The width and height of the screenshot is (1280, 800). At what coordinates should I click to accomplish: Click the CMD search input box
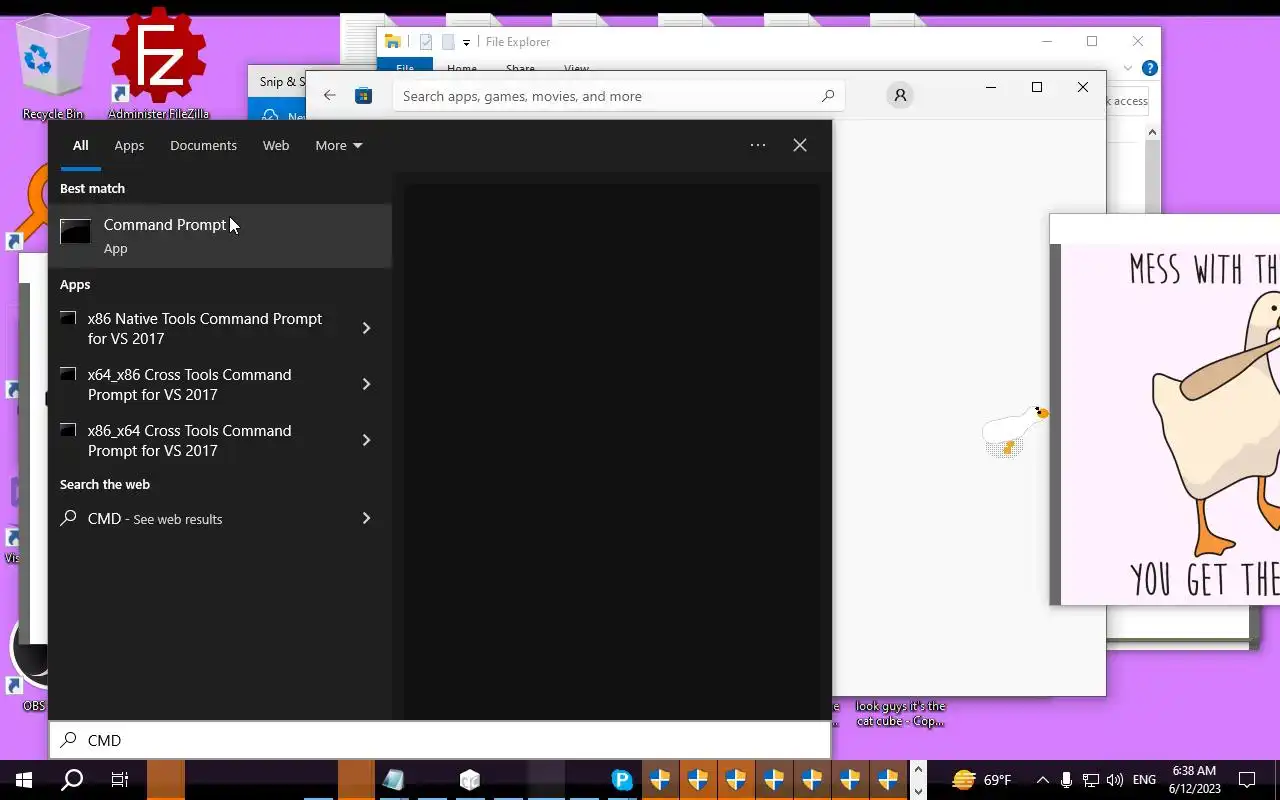(440, 740)
